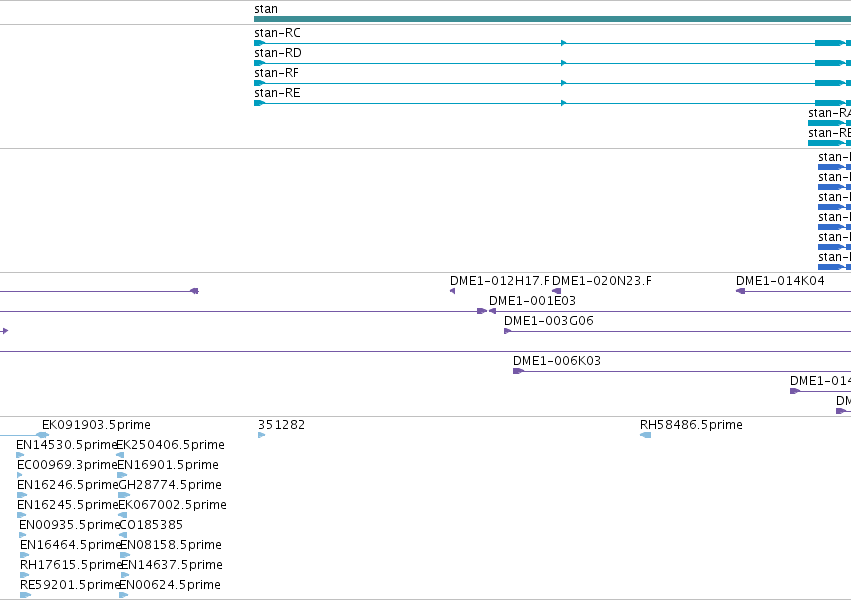This screenshot has height=600, width=851.
Task: Click the RE59201.5prime feature arrow
Action: click(26, 596)
